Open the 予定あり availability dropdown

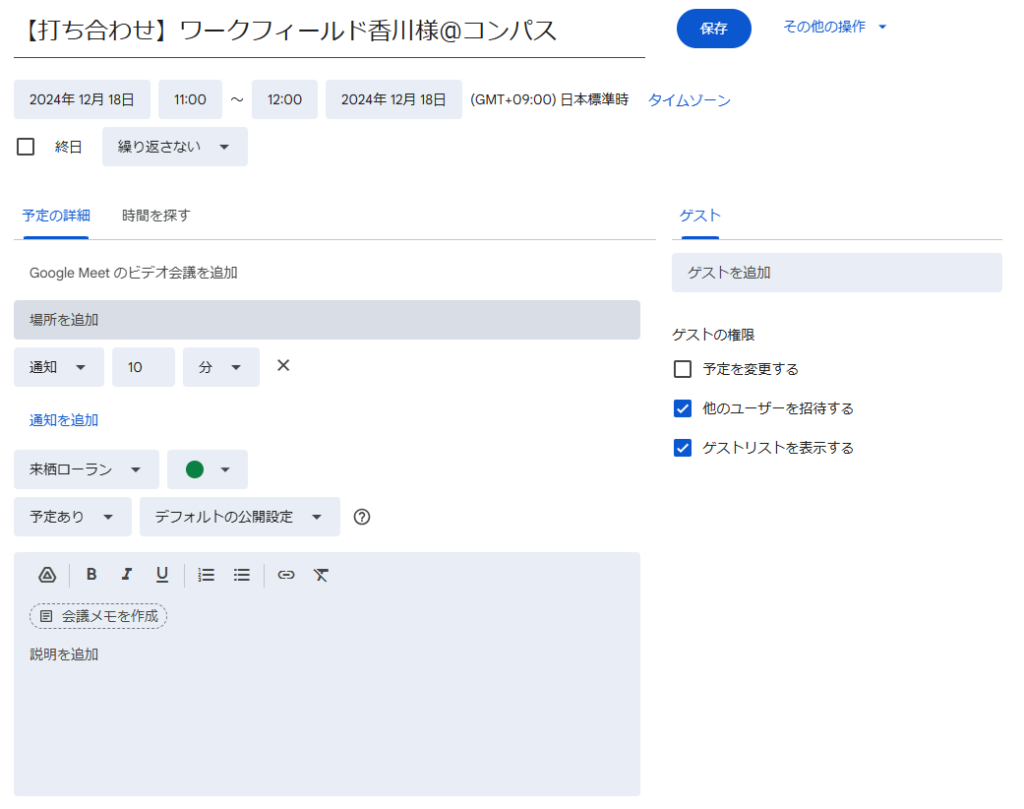[x=72, y=517]
